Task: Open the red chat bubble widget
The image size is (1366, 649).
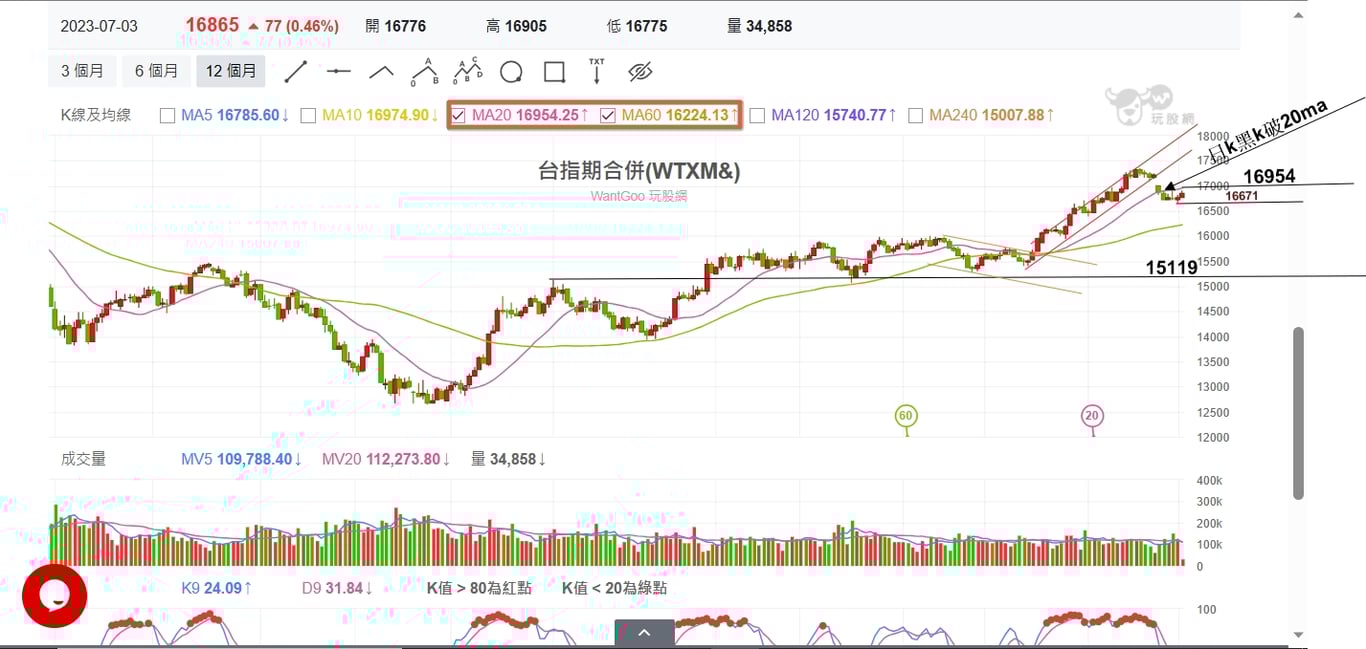Action: coord(54,596)
